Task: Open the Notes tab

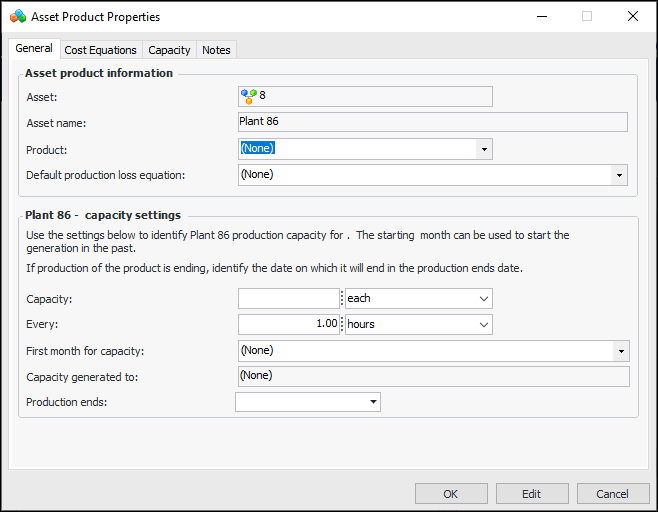Action: (216, 50)
